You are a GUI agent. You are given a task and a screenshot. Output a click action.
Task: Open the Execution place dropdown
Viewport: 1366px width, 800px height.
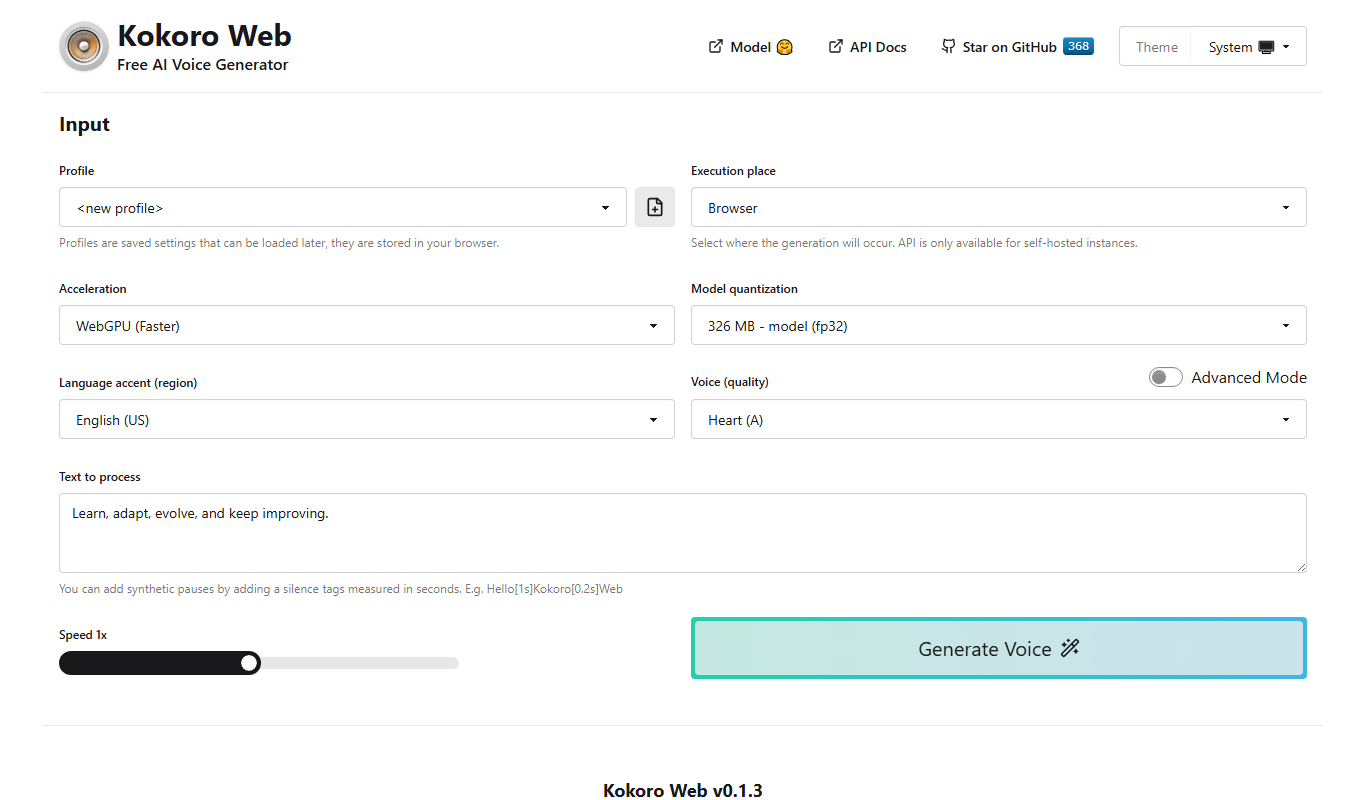pyautogui.click(x=998, y=207)
